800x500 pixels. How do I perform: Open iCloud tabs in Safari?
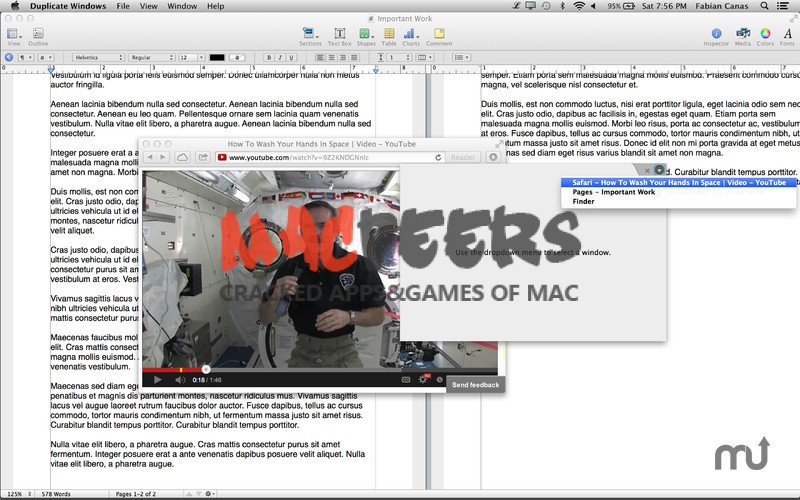(x=183, y=157)
